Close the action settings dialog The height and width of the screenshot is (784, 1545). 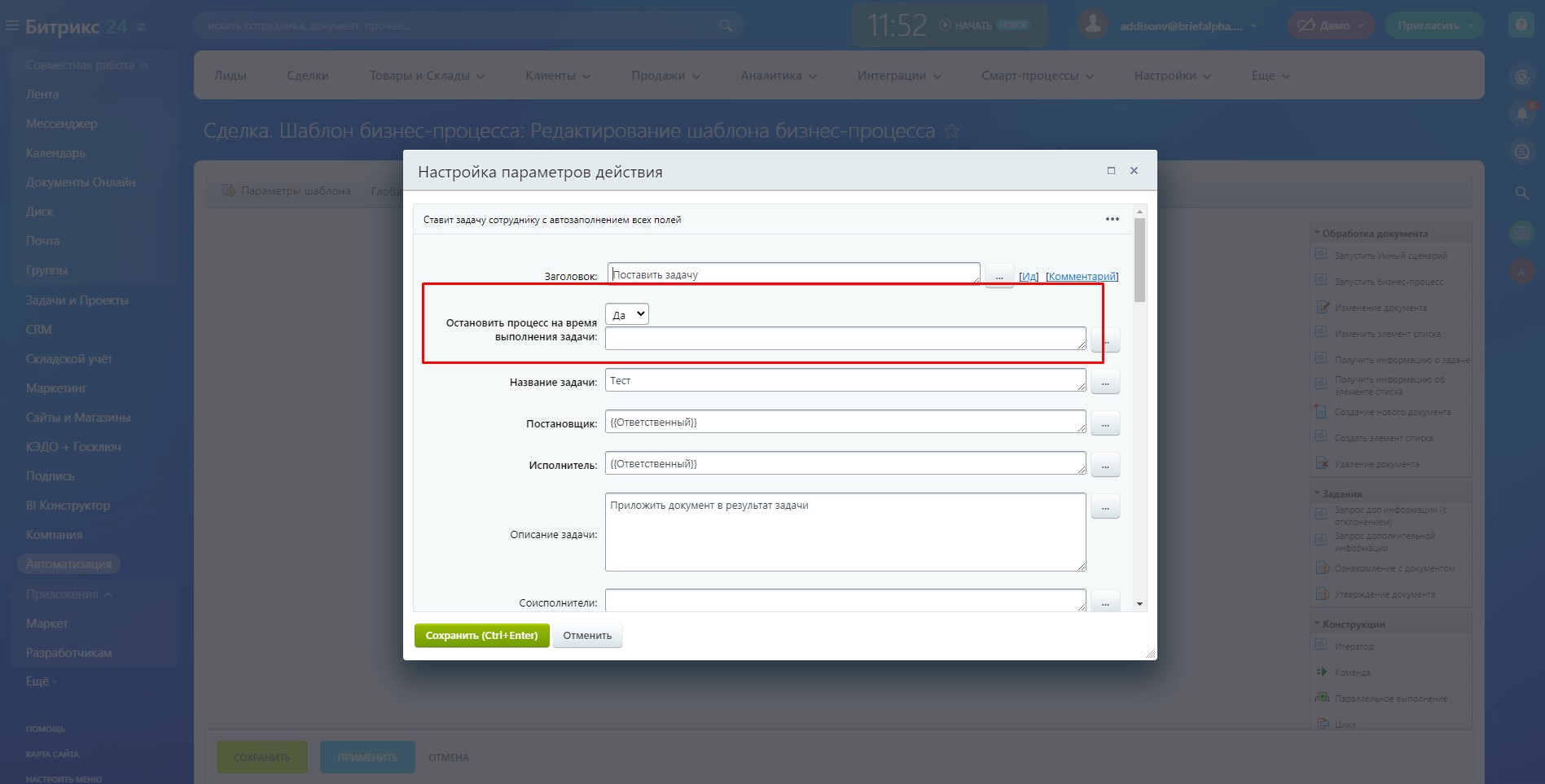coord(1134,171)
